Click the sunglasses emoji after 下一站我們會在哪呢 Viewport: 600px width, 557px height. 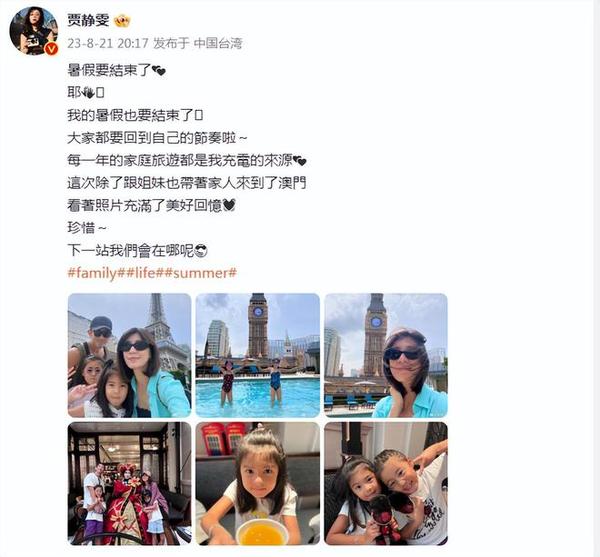click(201, 251)
